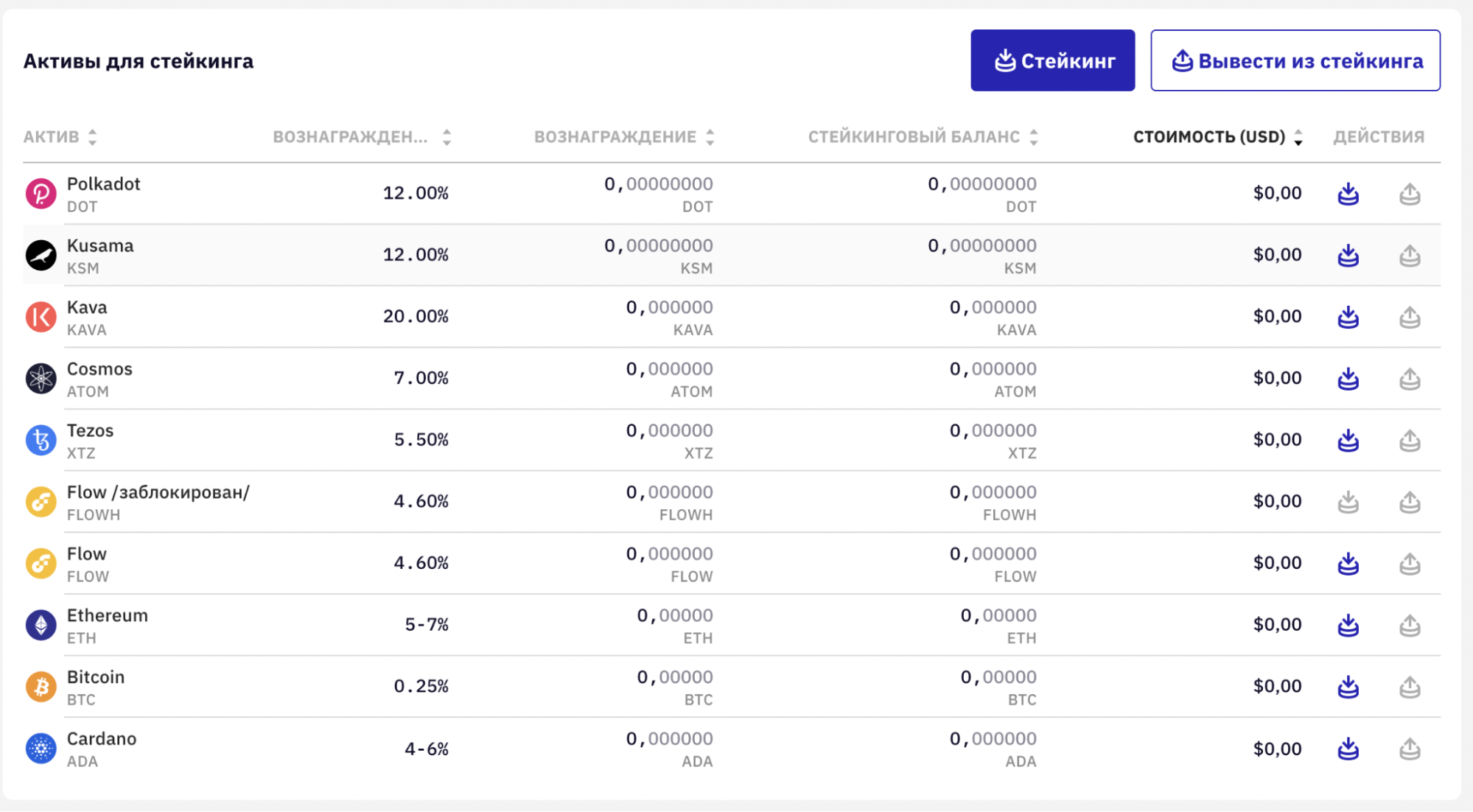Click Вывести из стейкинга button
Screen dimensions: 1473x812
click(x=1295, y=60)
